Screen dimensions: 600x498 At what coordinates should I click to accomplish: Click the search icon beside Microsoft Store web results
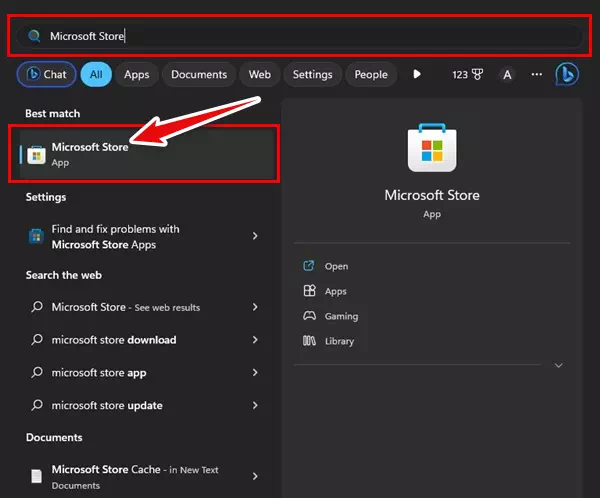pos(37,307)
